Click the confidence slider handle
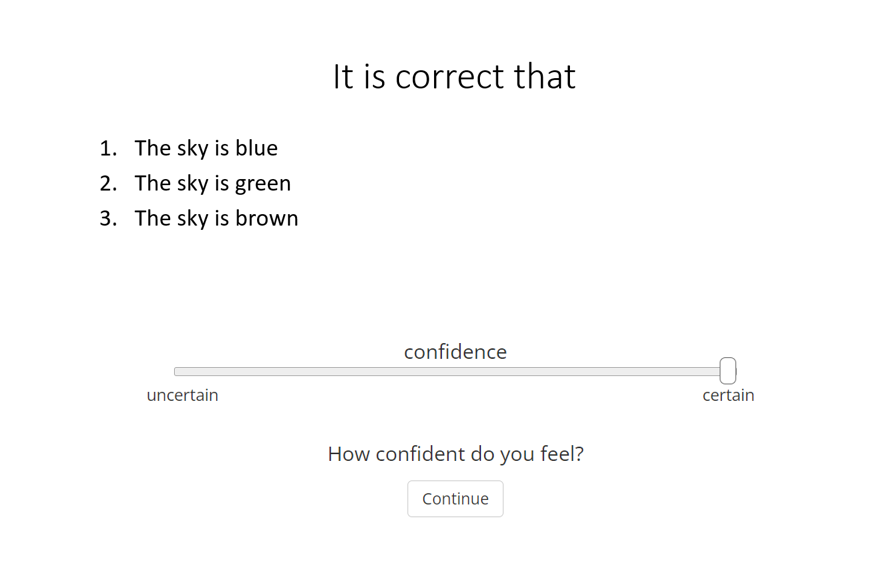 [728, 371]
